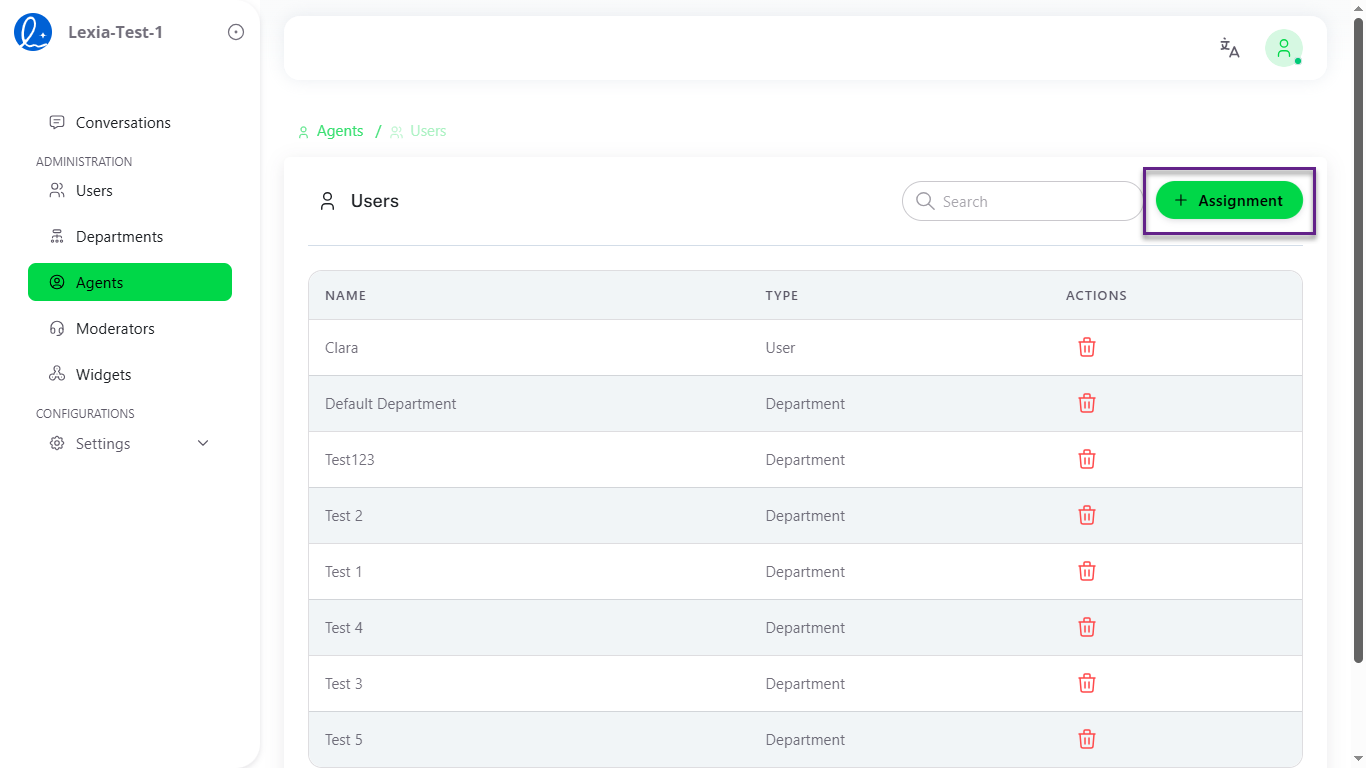Screen dimensions: 1366x768
Task: Open the Agents breadcrumb link
Action: [340, 130]
